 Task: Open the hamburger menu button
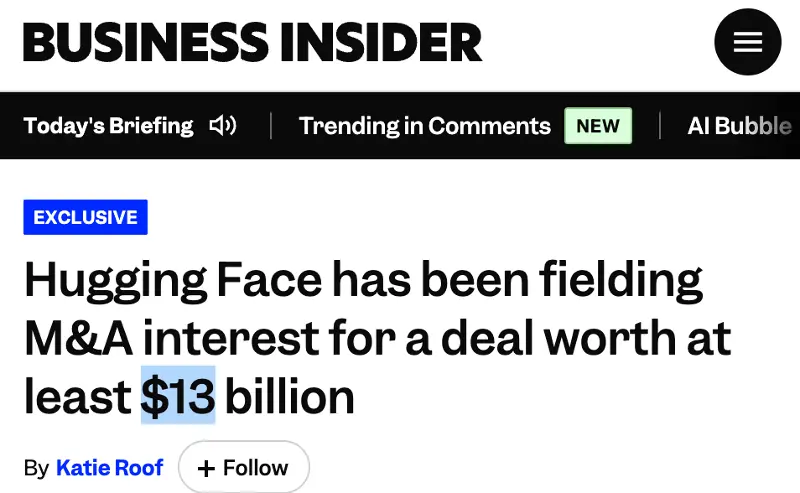(x=747, y=42)
